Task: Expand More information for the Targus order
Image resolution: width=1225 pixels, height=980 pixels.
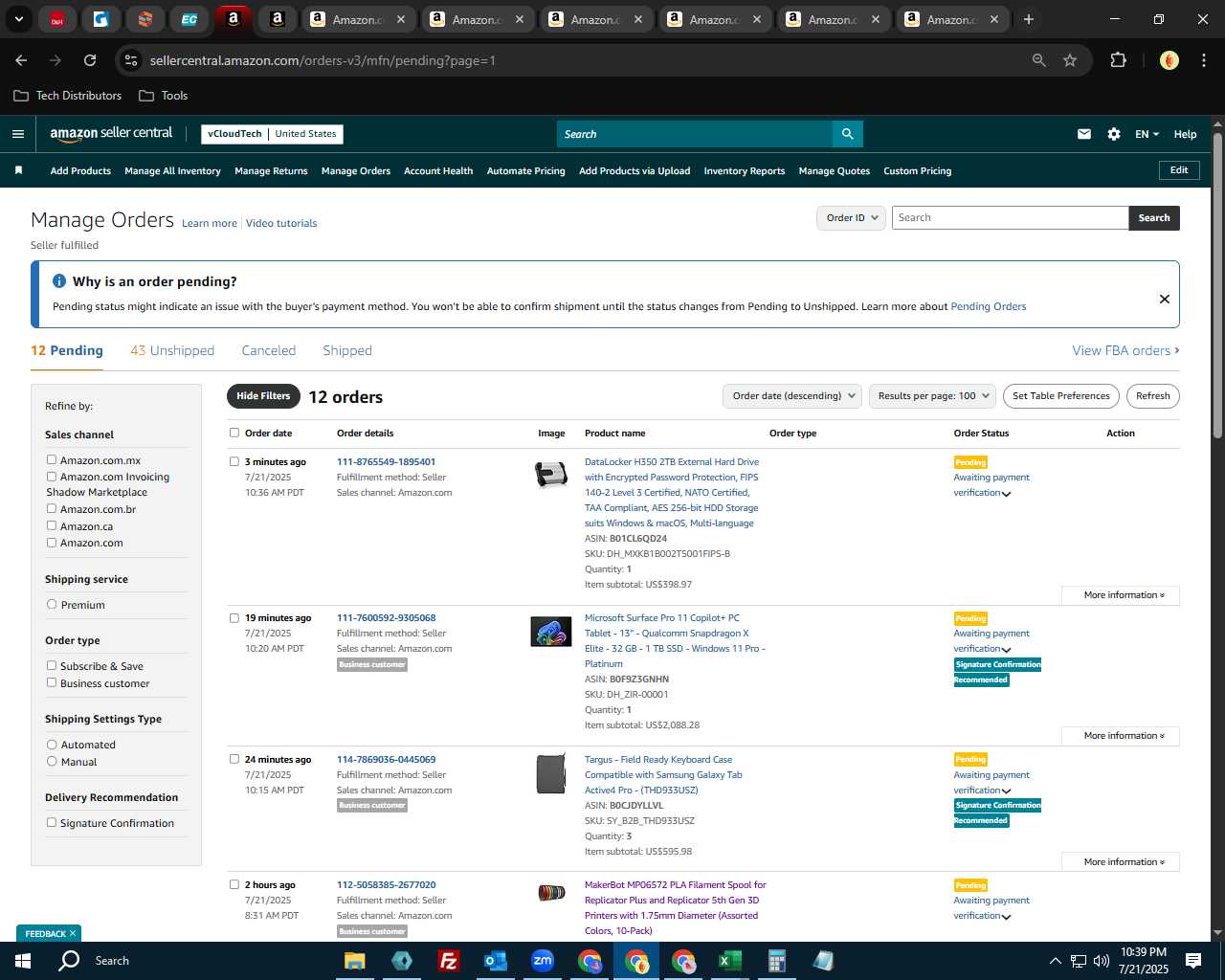Action: (1121, 862)
